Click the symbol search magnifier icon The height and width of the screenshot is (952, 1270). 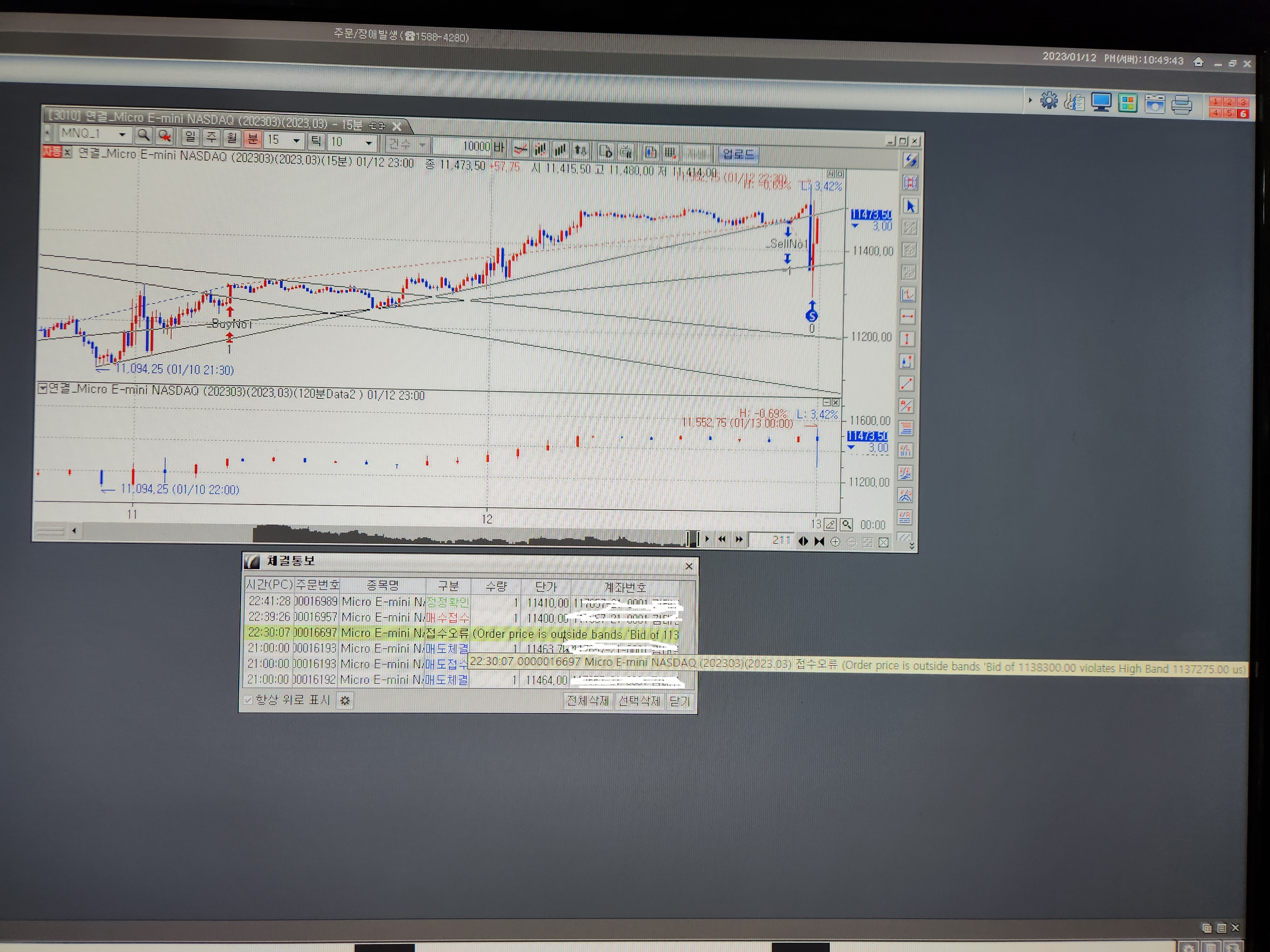(x=143, y=136)
